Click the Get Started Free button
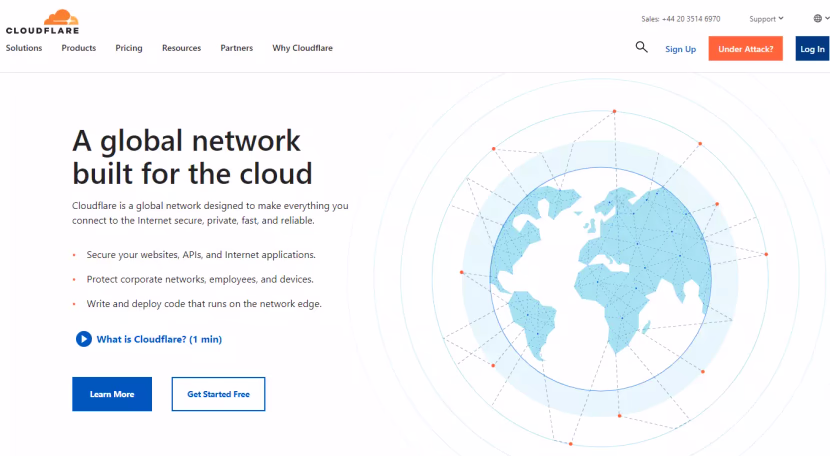Viewport: 830px width, 456px height. point(218,394)
